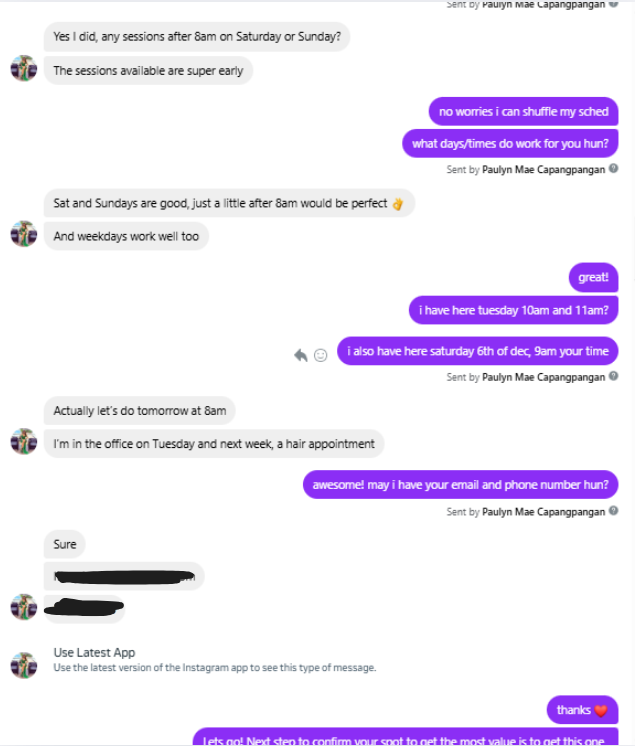
Task: Click sender name under email request message
Action: 544,512
